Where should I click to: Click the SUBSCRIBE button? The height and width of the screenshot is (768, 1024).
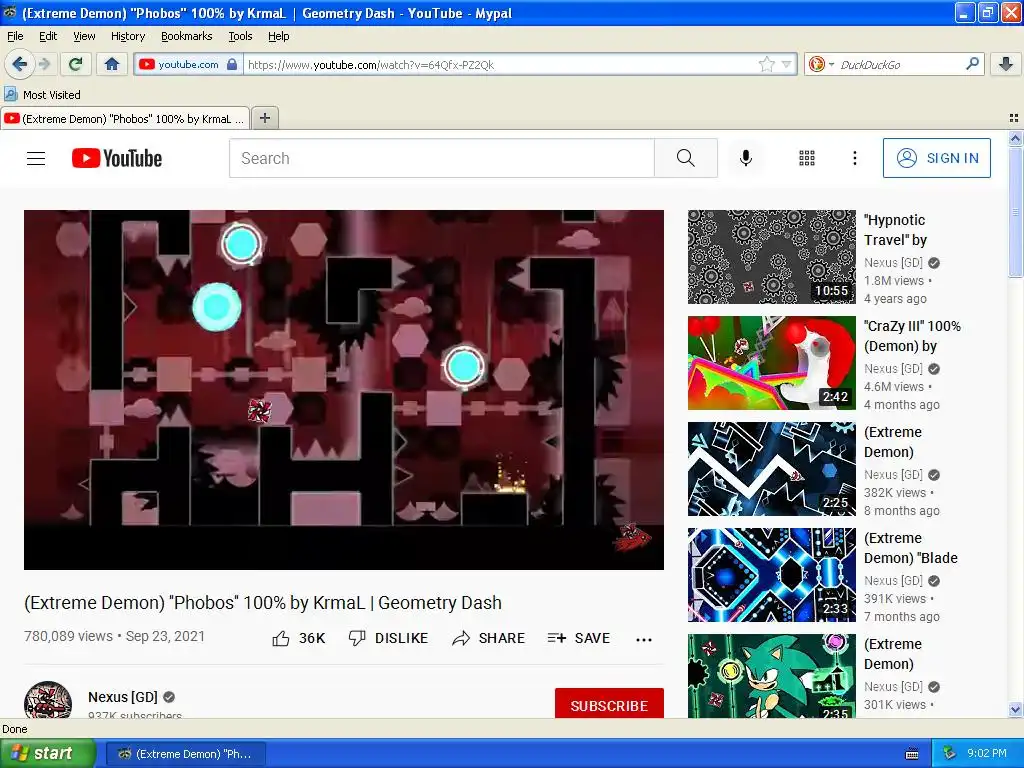[x=609, y=705]
